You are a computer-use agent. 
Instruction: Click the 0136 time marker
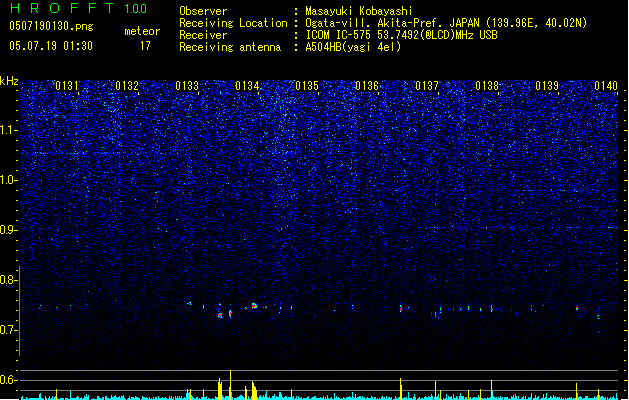tap(367, 86)
